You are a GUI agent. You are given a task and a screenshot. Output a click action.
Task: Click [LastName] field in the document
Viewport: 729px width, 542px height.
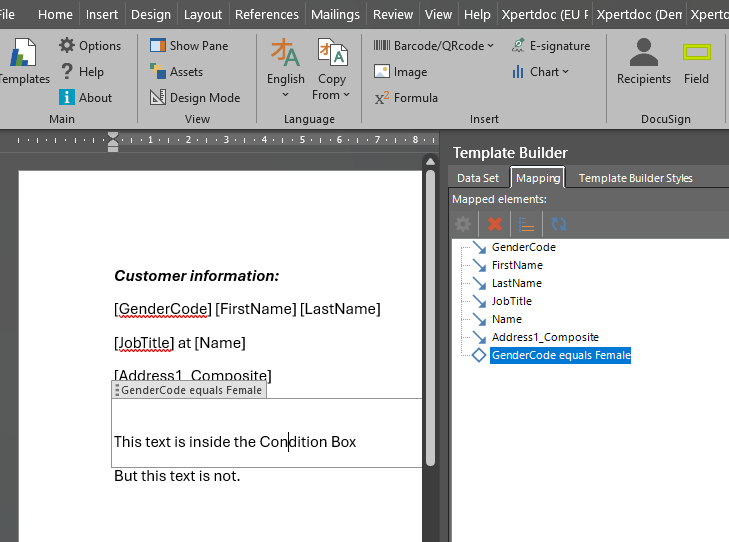click(x=340, y=309)
